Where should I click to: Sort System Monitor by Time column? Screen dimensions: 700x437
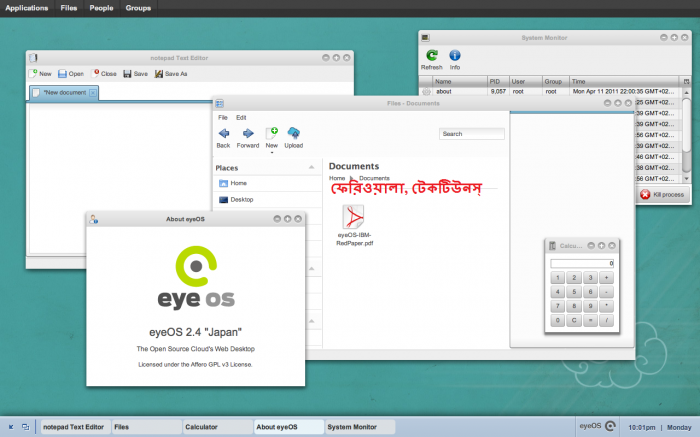coord(624,82)
